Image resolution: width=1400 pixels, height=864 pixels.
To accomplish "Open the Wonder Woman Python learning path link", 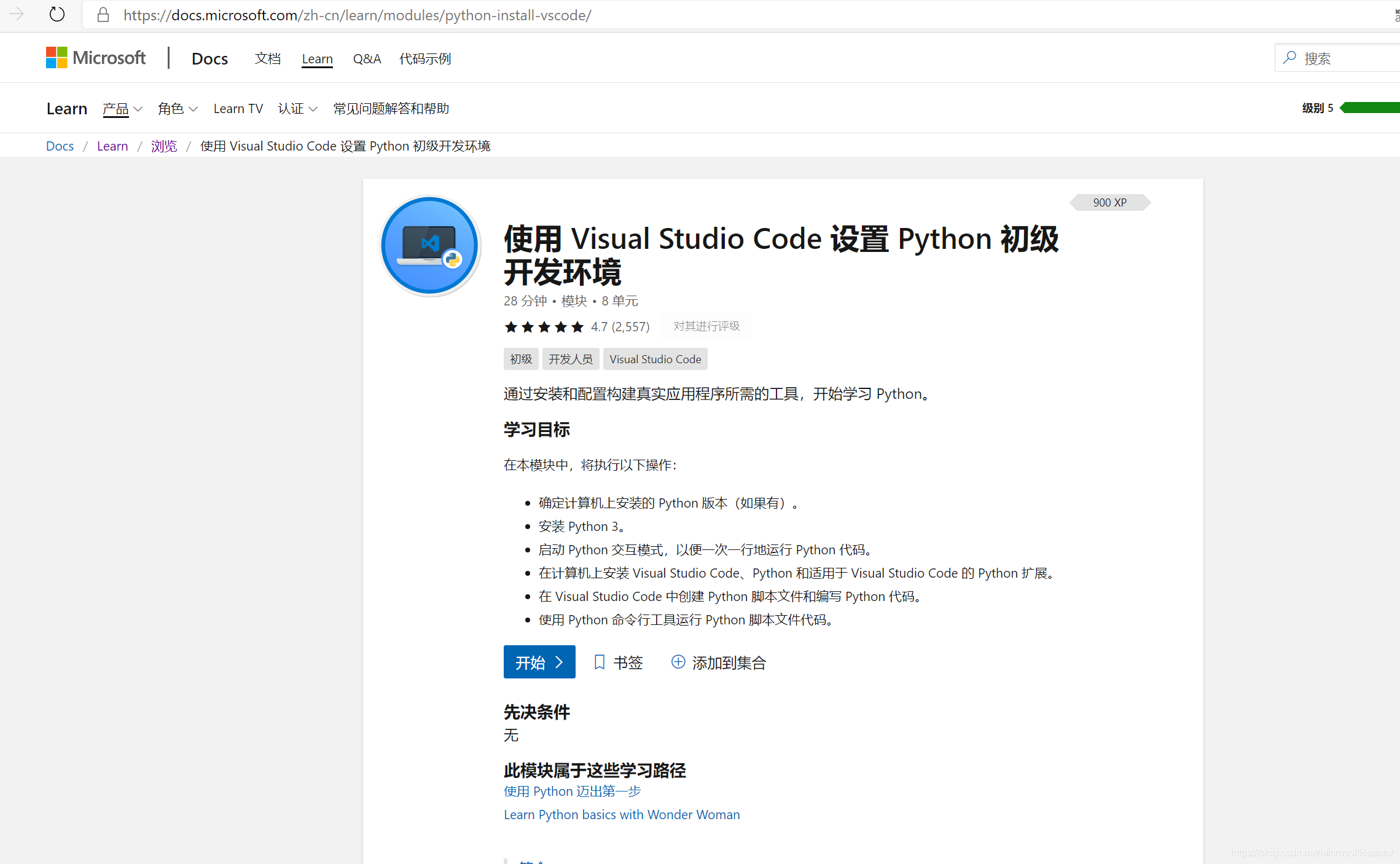I will 622,814.
